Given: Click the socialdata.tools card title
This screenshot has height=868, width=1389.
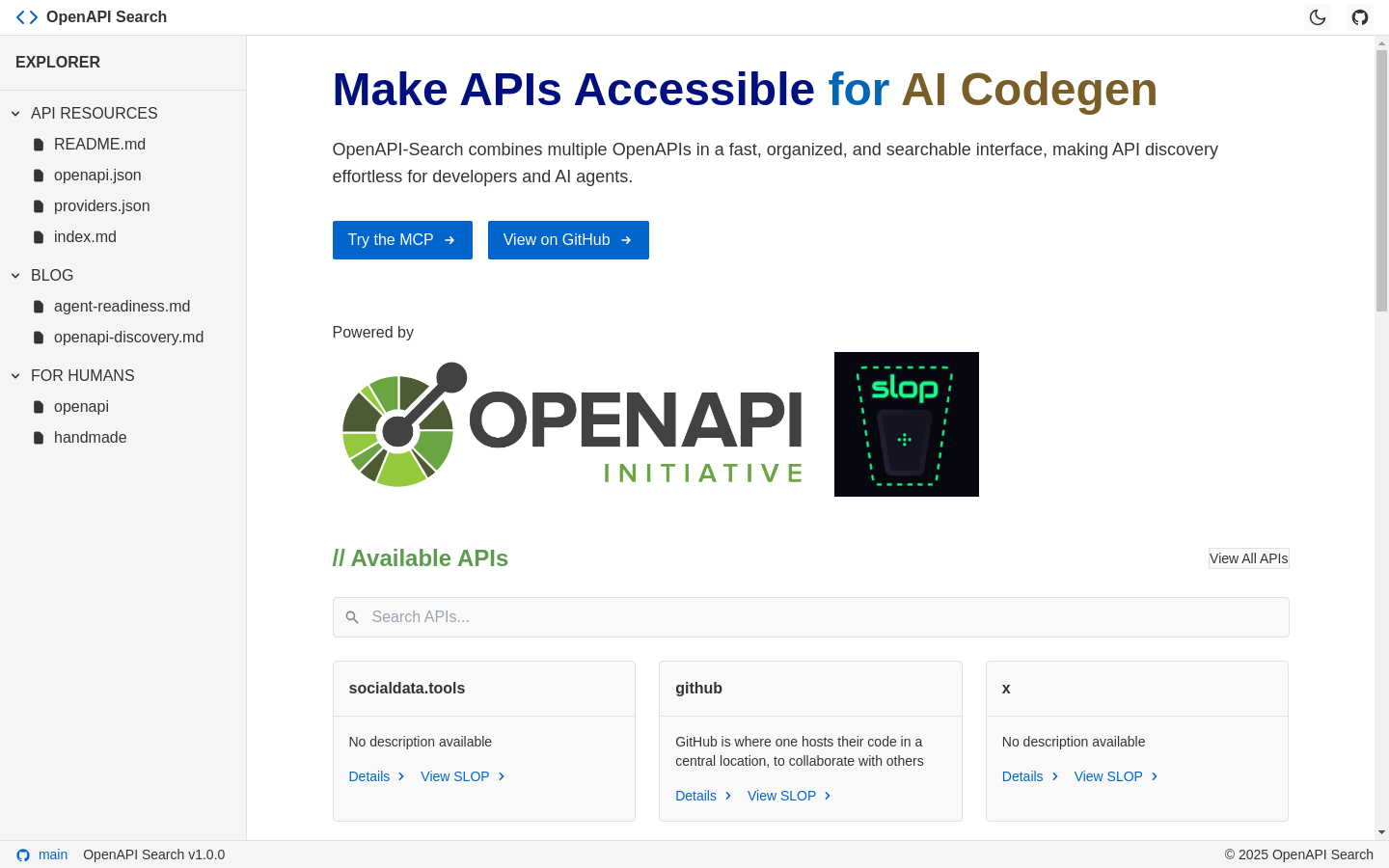Looking at the screenshot, I should 407,689.
